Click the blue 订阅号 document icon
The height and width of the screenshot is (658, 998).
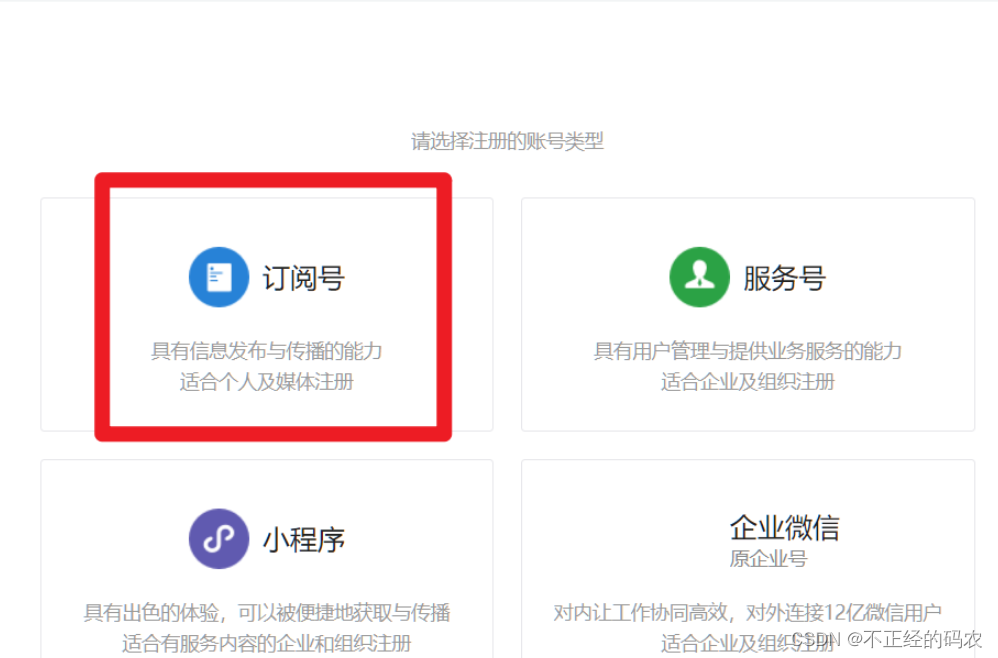[x=219, y=277]
